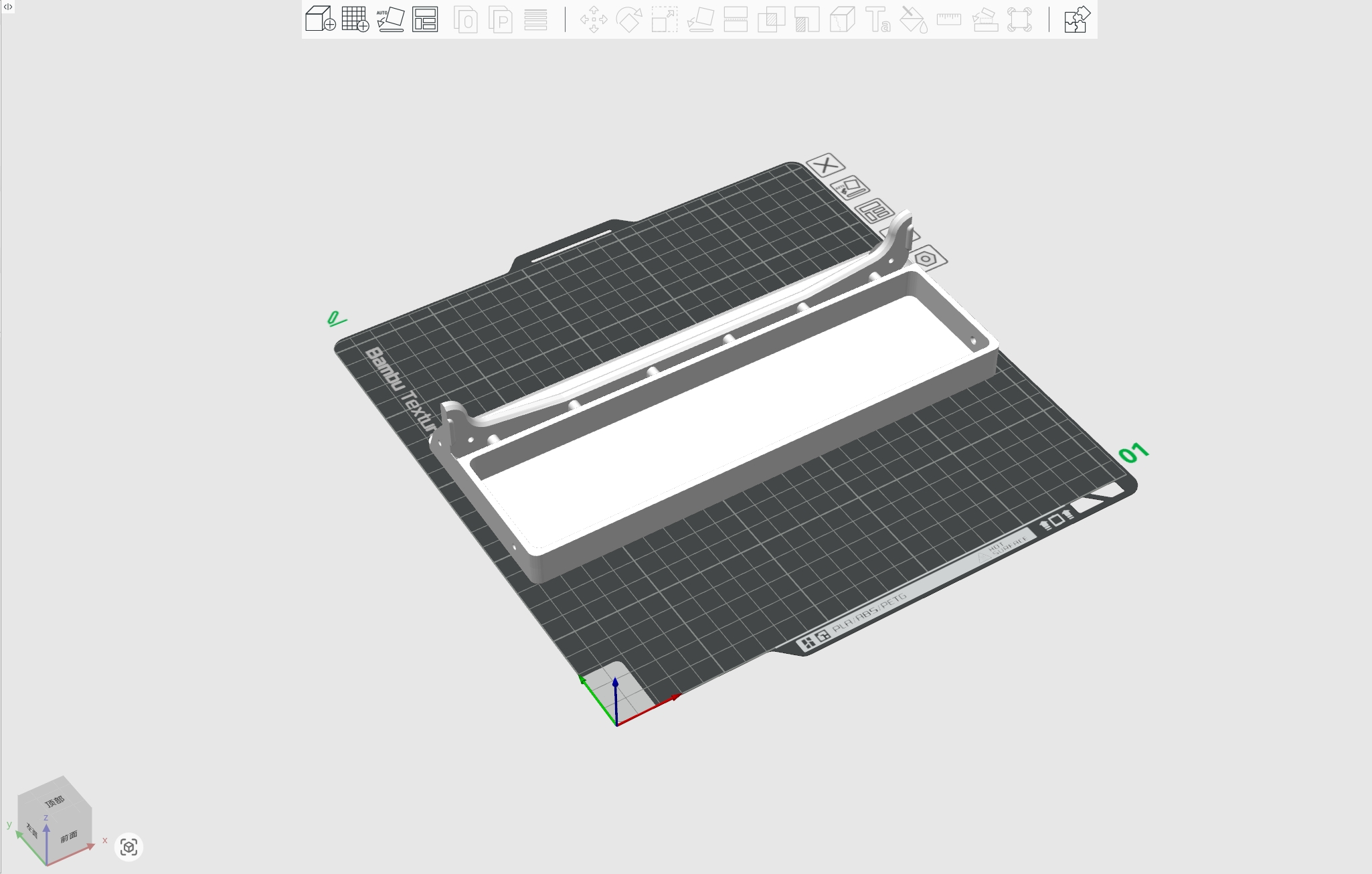Arrange objects on this plate icon
The height and width of the screenshot is (874, 1372).
tap(874, 211)
